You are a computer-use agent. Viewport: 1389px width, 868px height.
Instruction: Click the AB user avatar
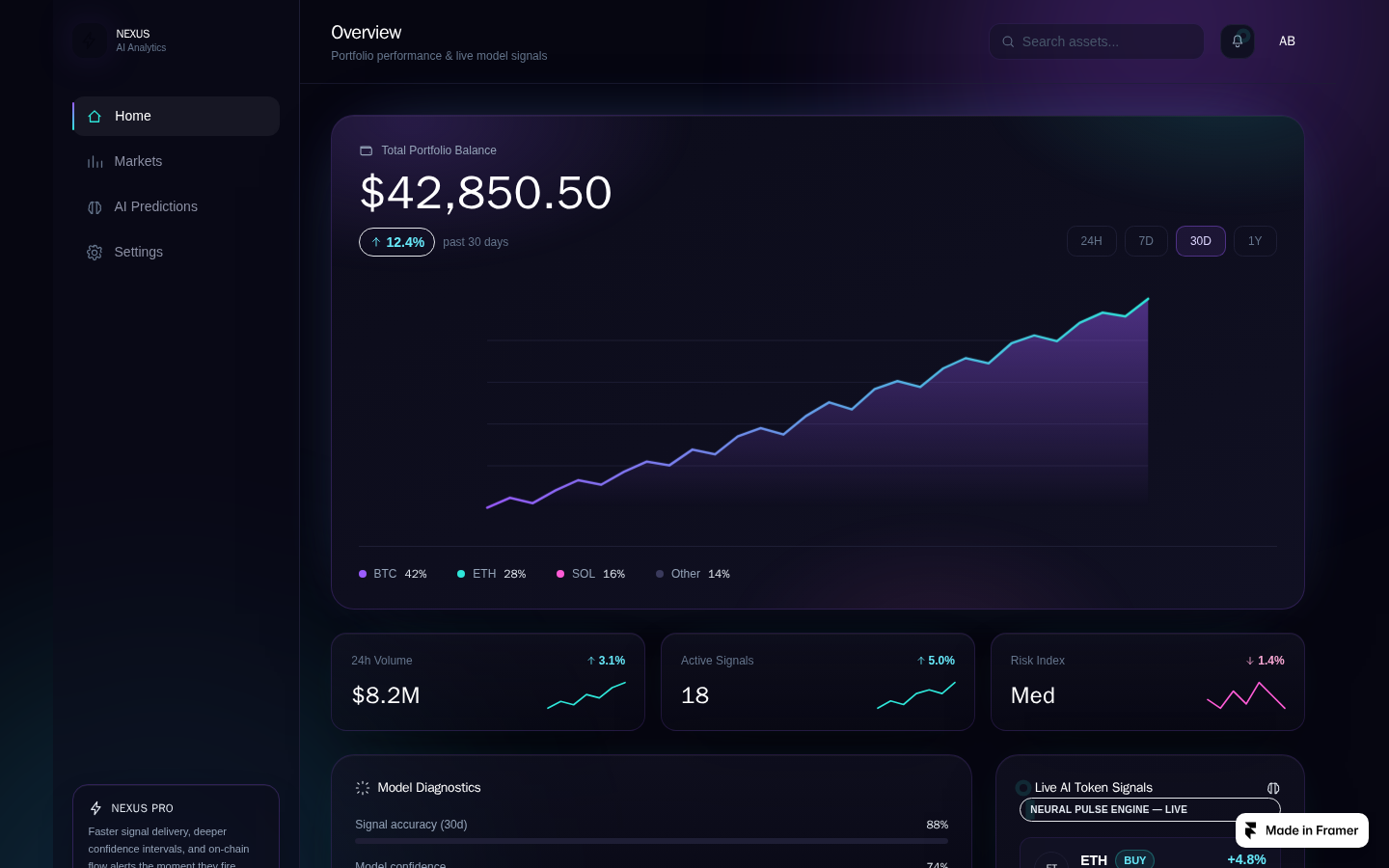1287,41
